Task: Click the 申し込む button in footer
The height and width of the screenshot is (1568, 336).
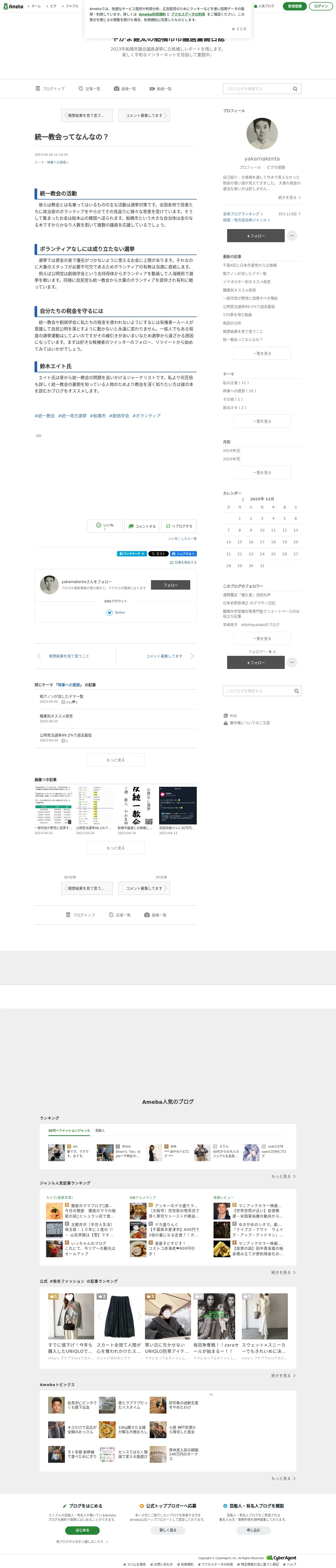Action: 253,1530
